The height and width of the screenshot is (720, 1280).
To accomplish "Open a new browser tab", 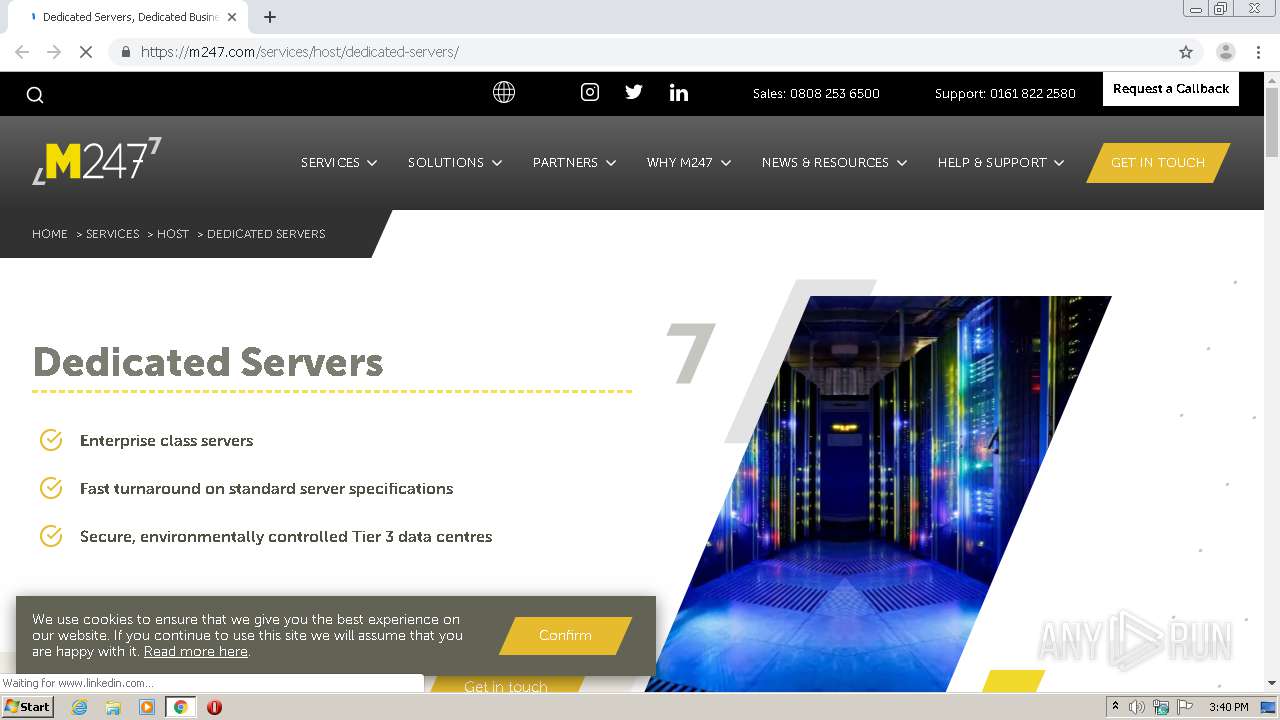I will [270, 17].
